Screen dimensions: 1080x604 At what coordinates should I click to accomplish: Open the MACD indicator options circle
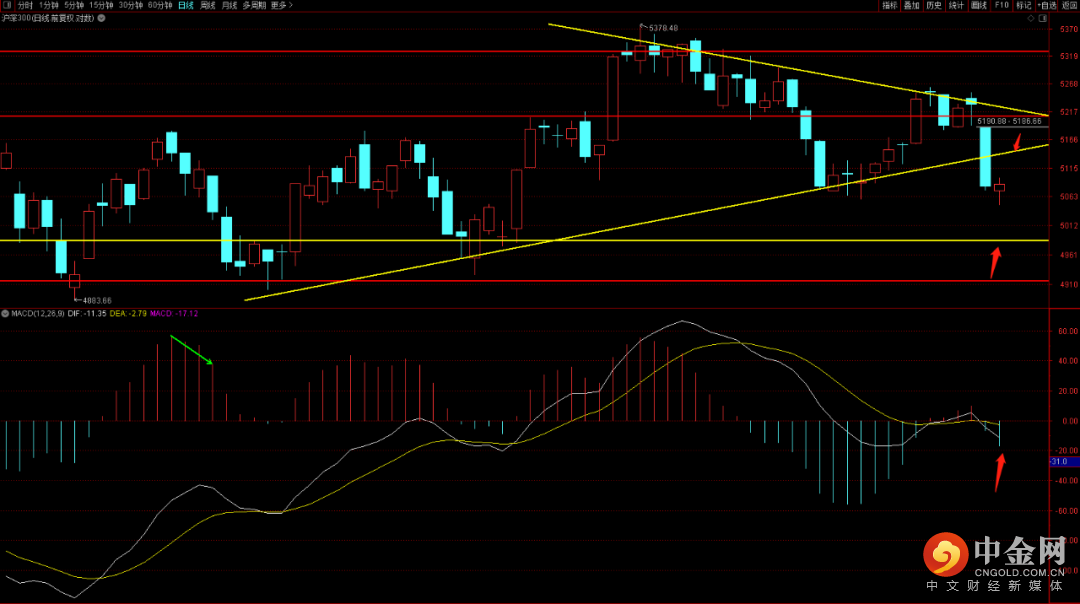(x=5, y=313)
